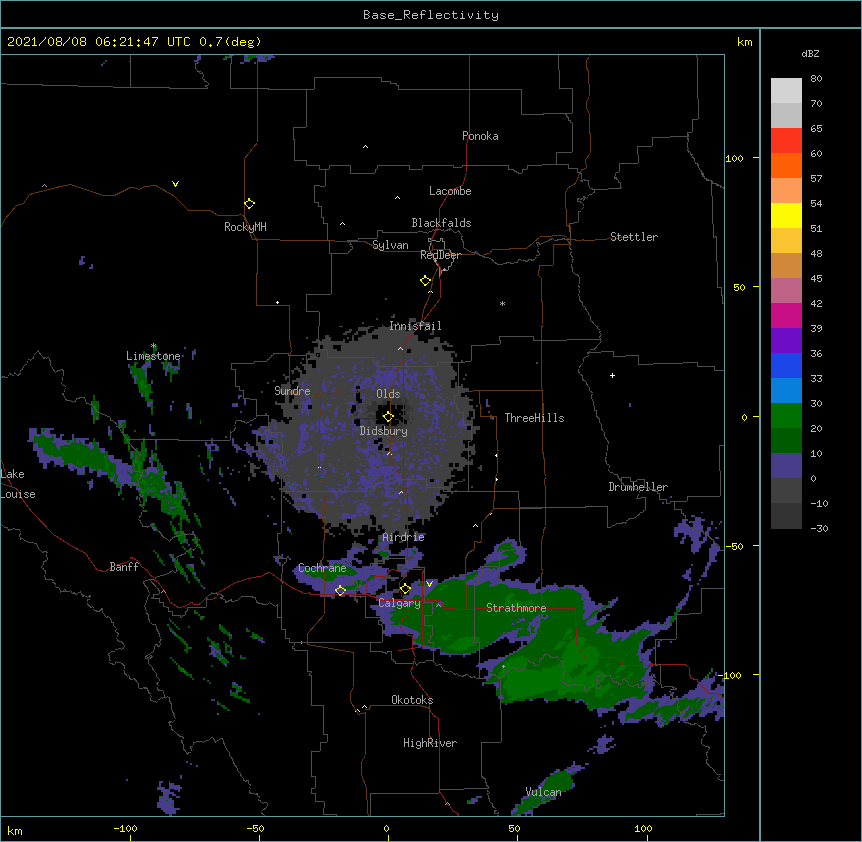Click the Ponoka city label

[480, 136]
